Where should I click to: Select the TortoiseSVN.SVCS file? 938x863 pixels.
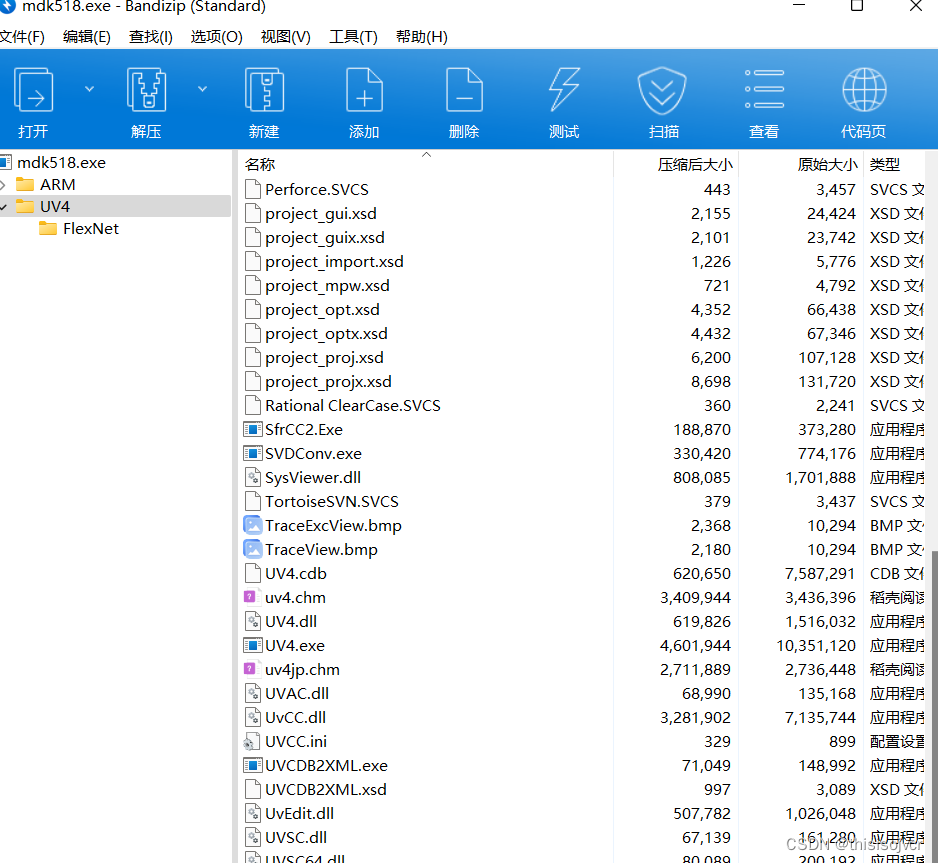point(331,501)
